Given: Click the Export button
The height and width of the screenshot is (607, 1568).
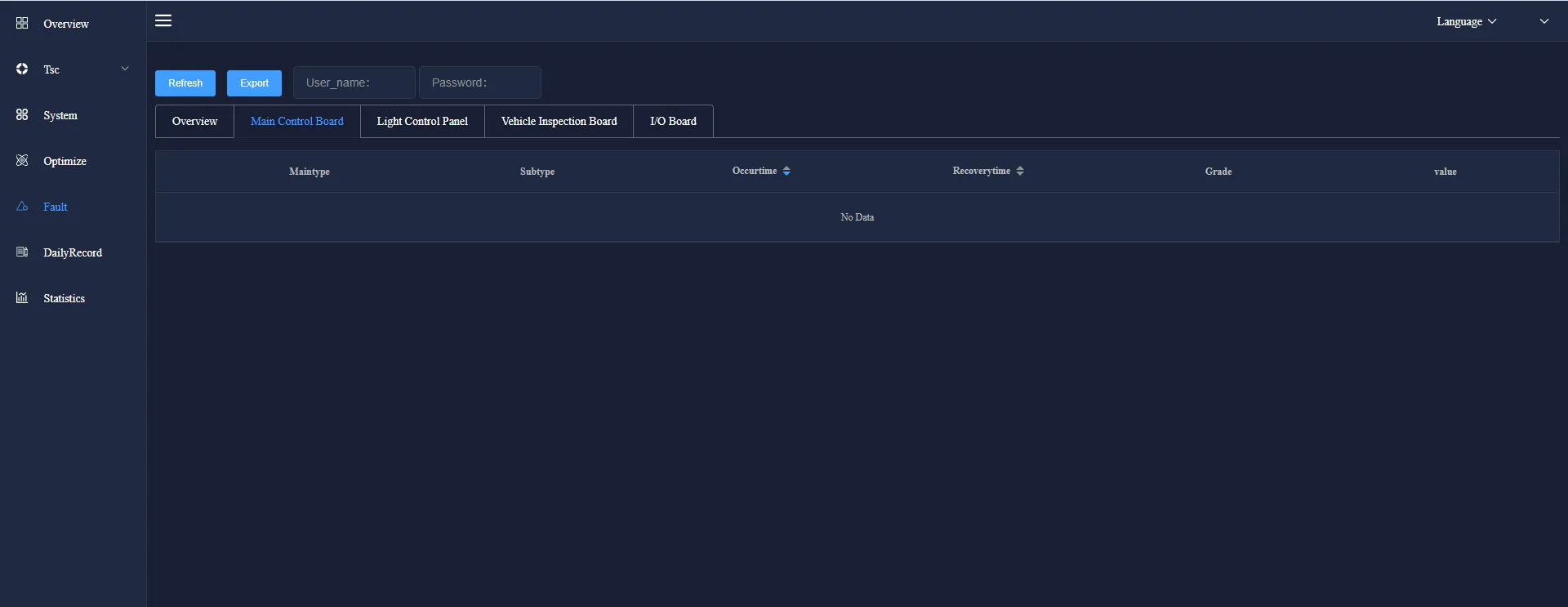Looking at the screenshot, I should pyautogui.click(x=254, y=83).
